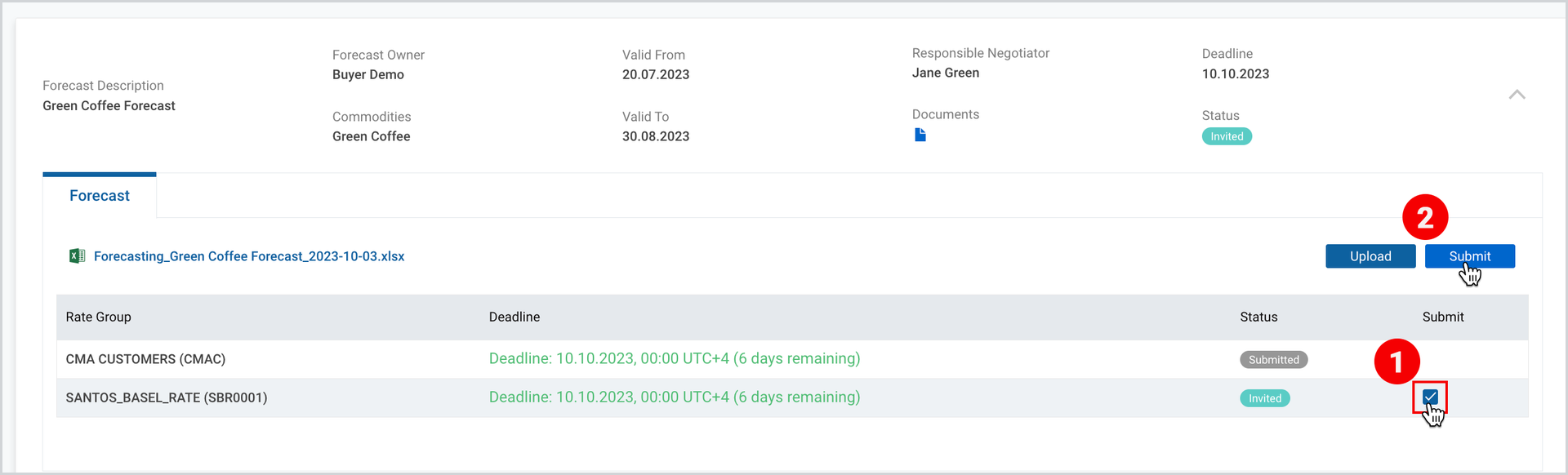
Task: Click SANTOS_BASEL_RATE deadline text
Action: 675,397
